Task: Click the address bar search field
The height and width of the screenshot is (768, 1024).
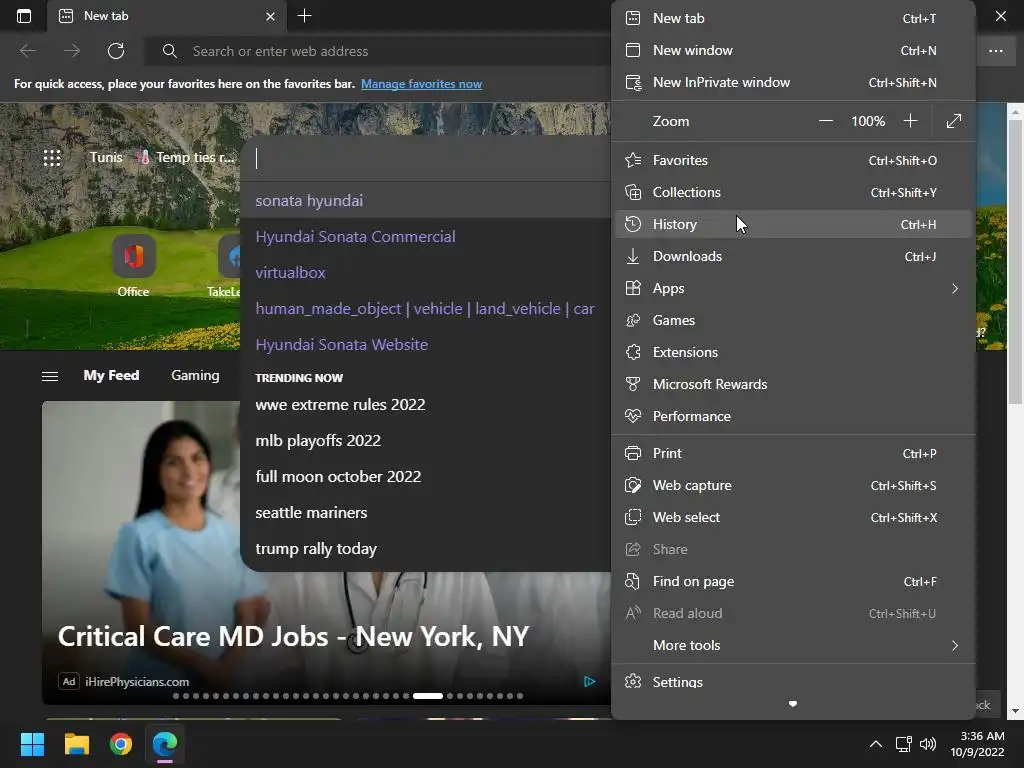Action: click(x=377, y=51)
